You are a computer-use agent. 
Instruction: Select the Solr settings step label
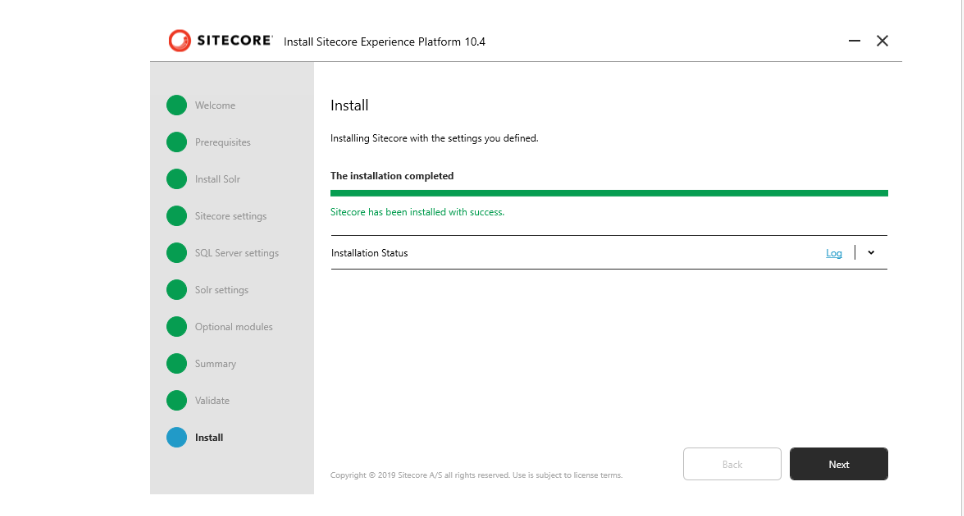(221, 290)
